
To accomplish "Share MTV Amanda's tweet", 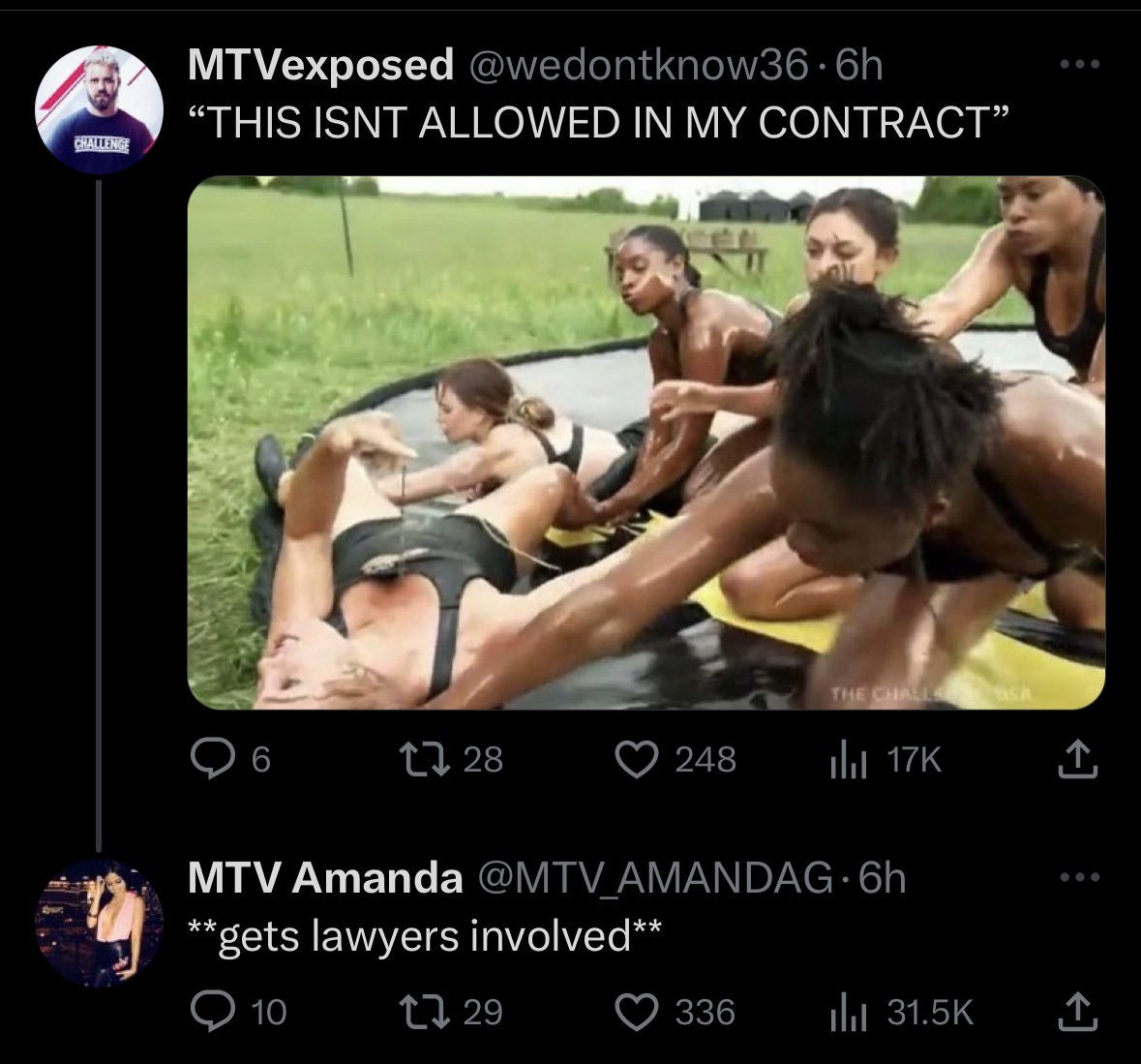I will (x=1078, y=1012).
